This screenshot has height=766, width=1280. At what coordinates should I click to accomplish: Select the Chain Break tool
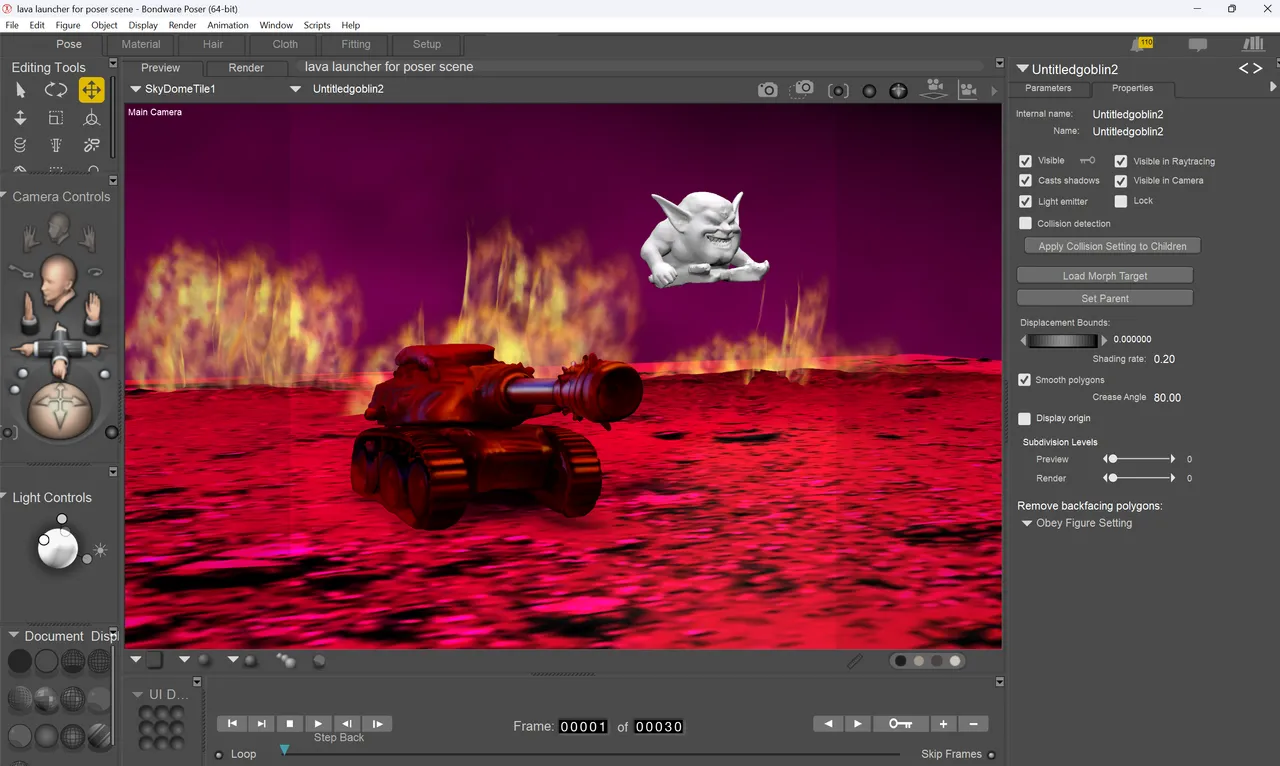92,146
